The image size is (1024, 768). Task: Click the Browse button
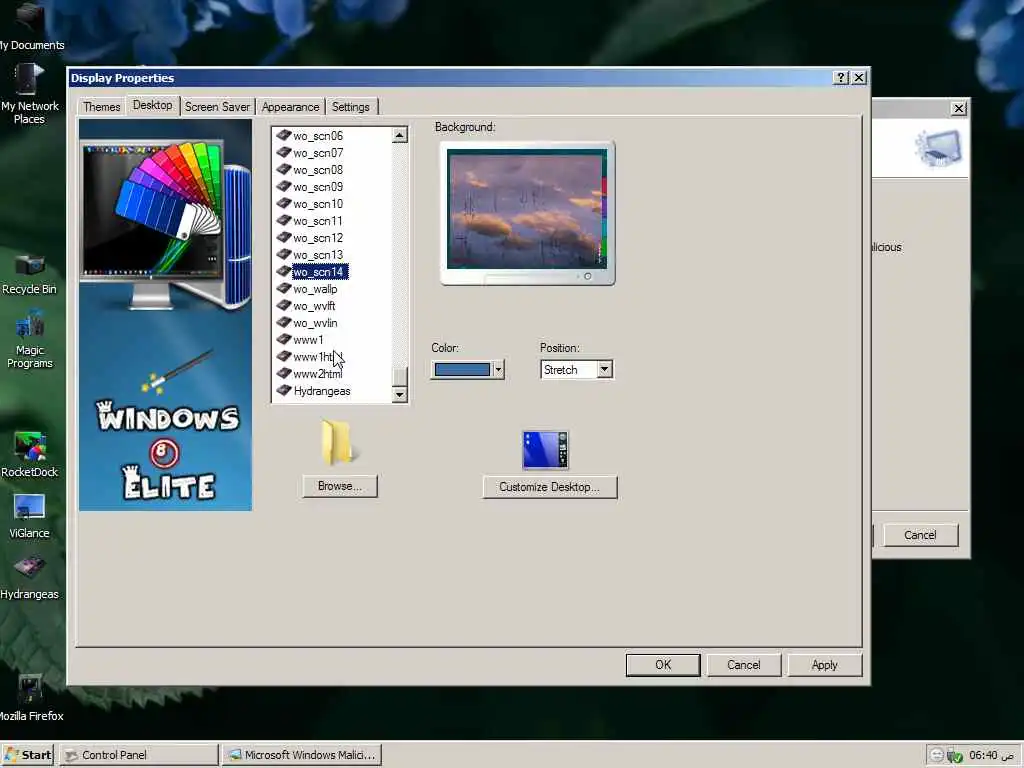pos(340,486)
